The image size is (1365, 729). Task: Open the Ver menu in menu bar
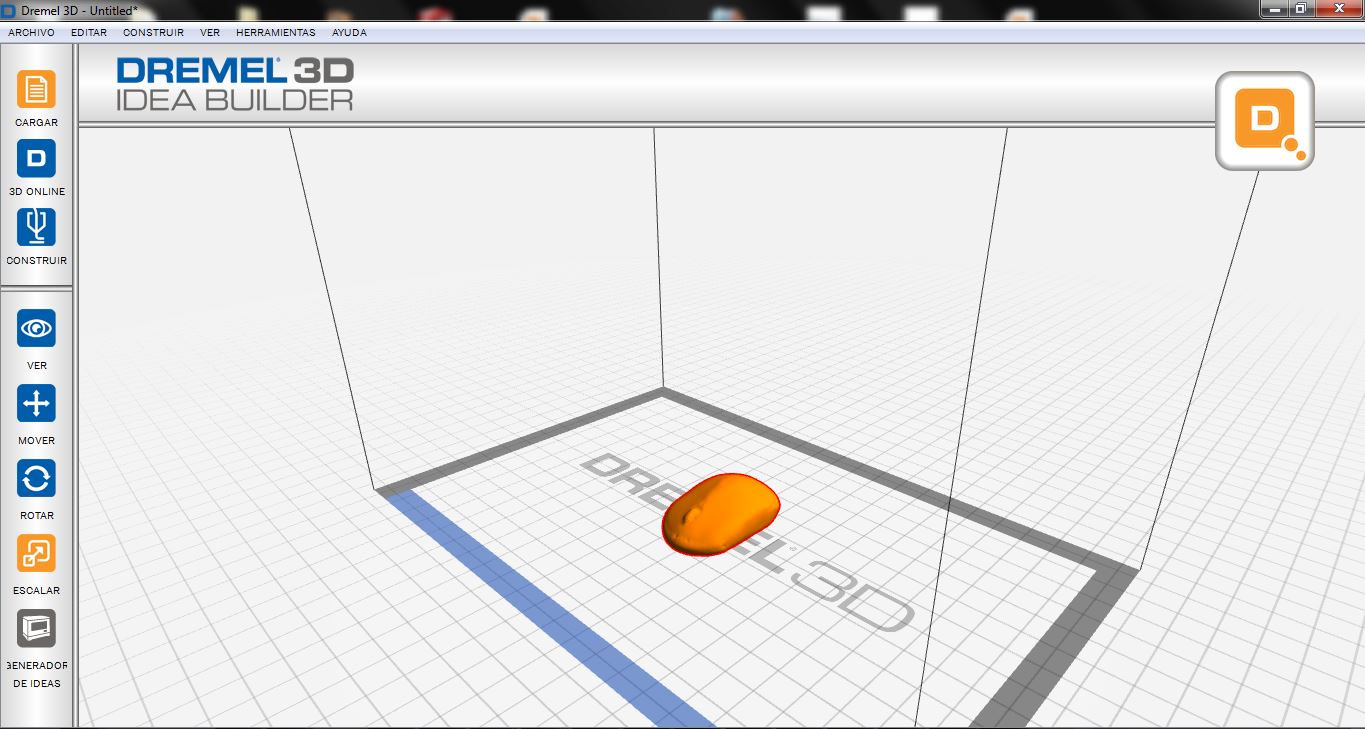[x=210, y=33]
